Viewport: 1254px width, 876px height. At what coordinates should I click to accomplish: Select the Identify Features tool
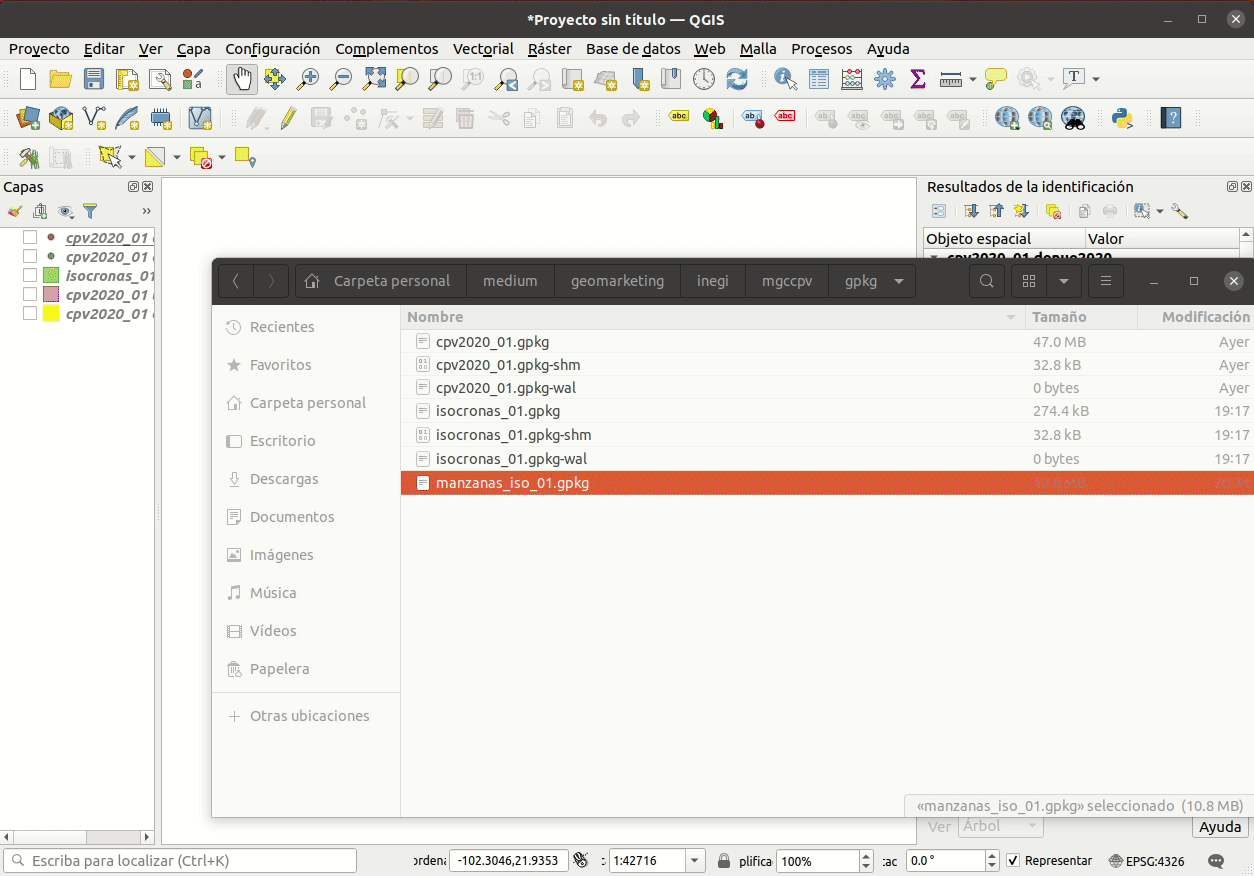785,79
